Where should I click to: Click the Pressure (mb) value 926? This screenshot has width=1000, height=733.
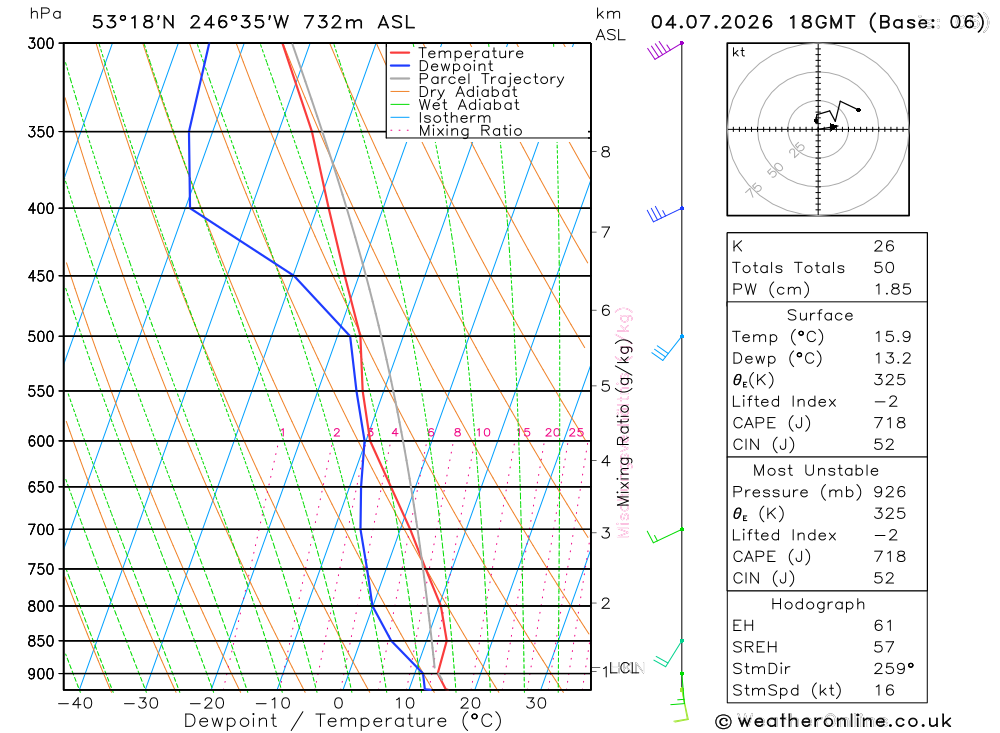[890, 492]
